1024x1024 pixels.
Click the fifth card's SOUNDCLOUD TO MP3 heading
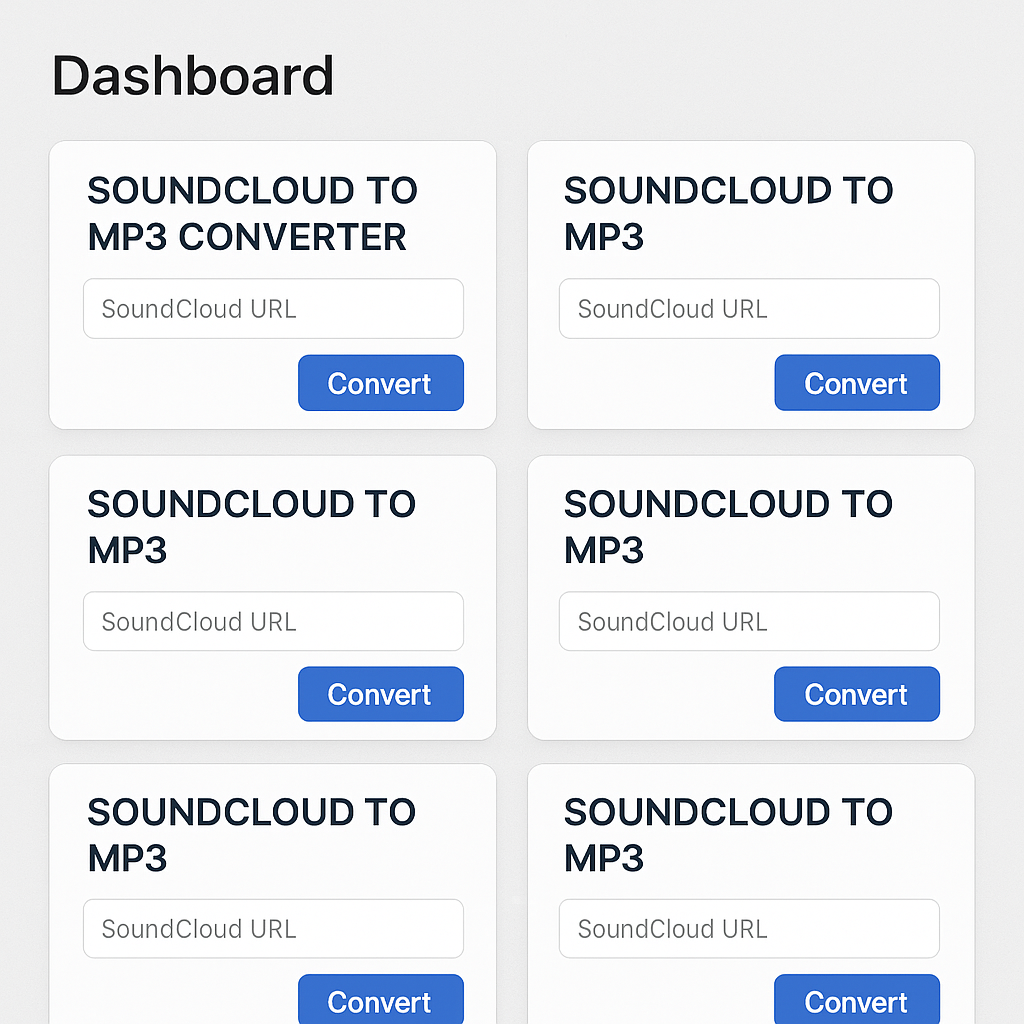[x=252, y=834]
